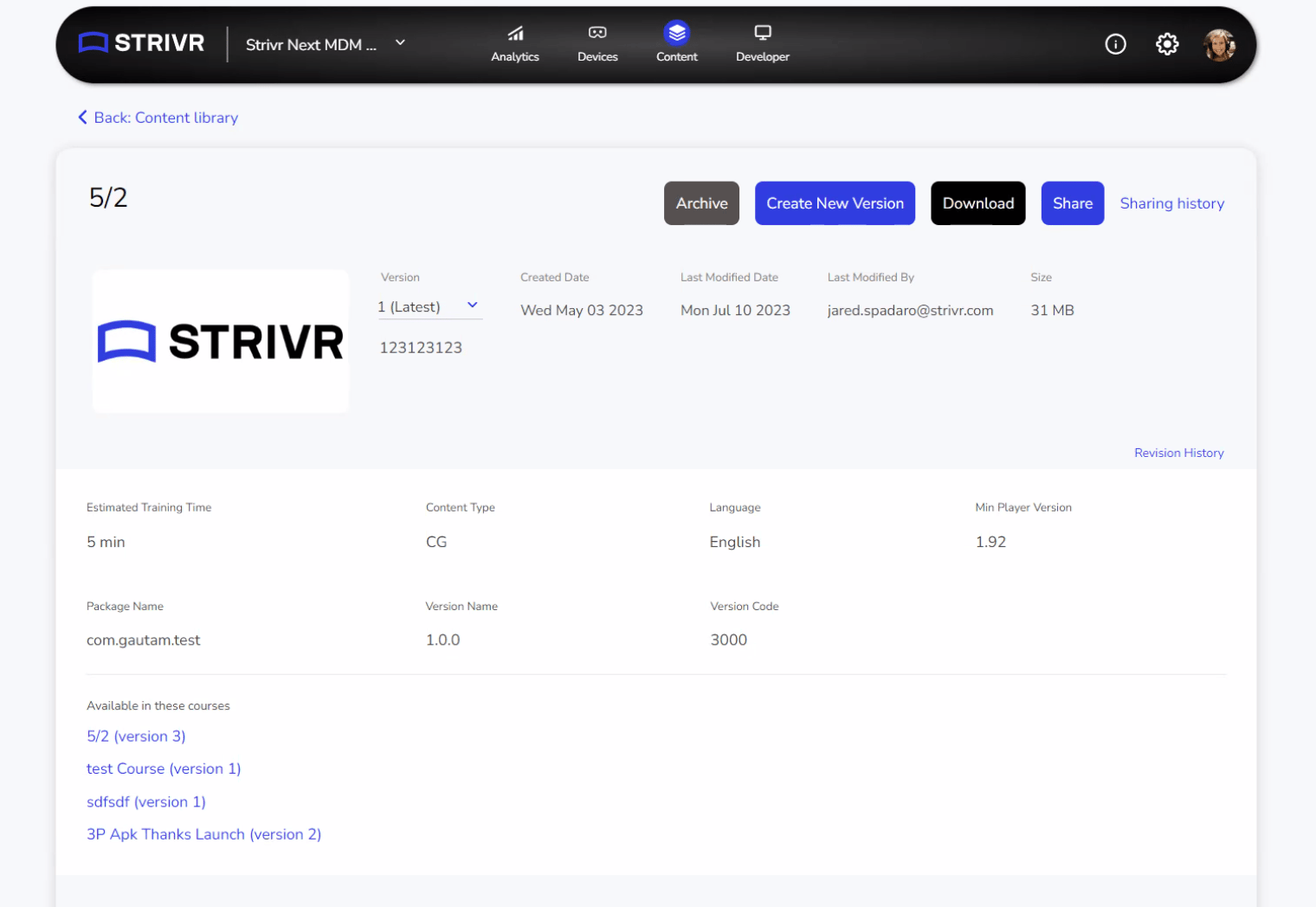This screenshot has width=1316, height=907.
Task: Open the user profile avatar
Action: point(1219,45)
